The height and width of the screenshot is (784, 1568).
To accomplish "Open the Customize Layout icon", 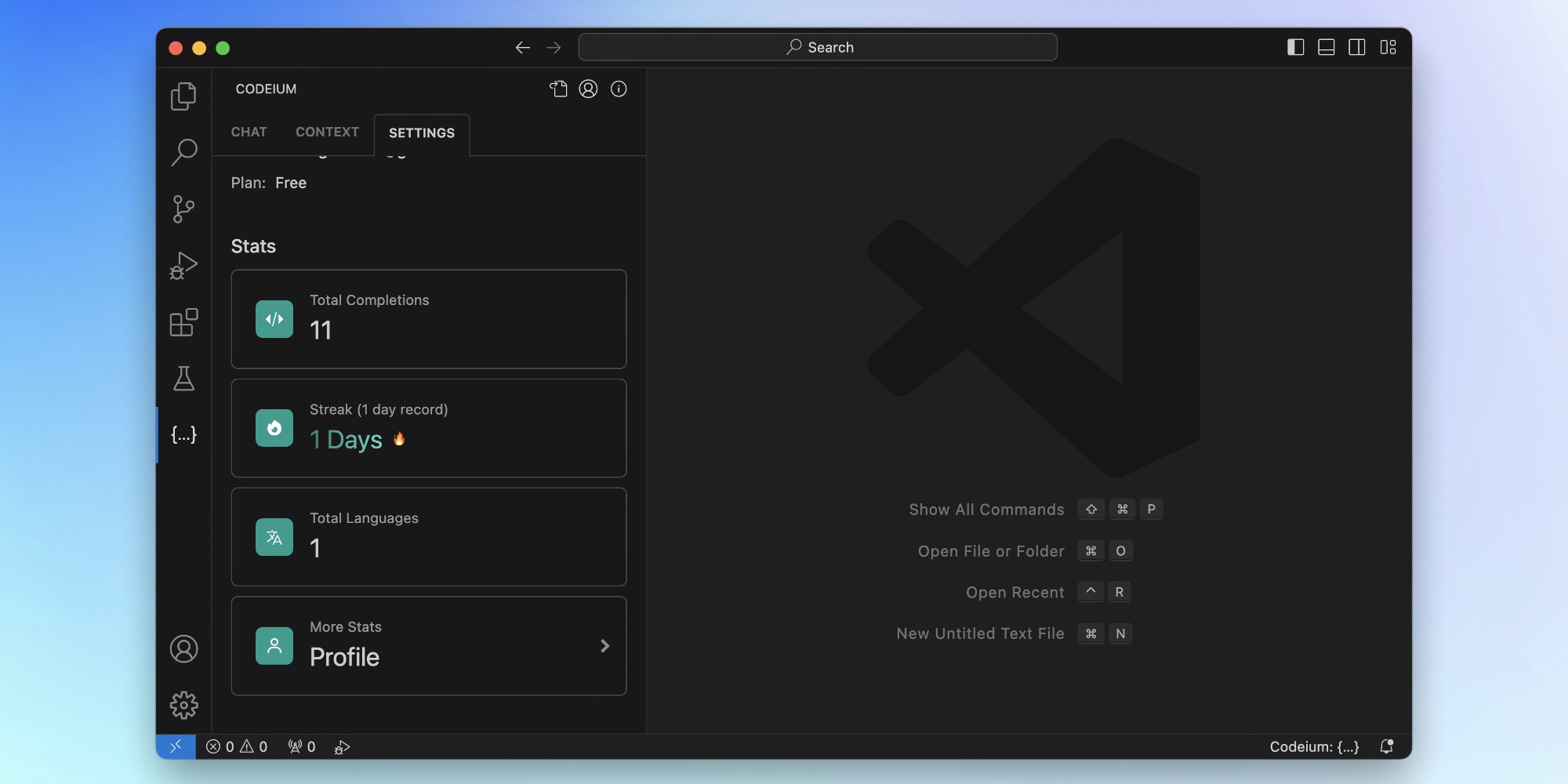I will point(1388,48).
